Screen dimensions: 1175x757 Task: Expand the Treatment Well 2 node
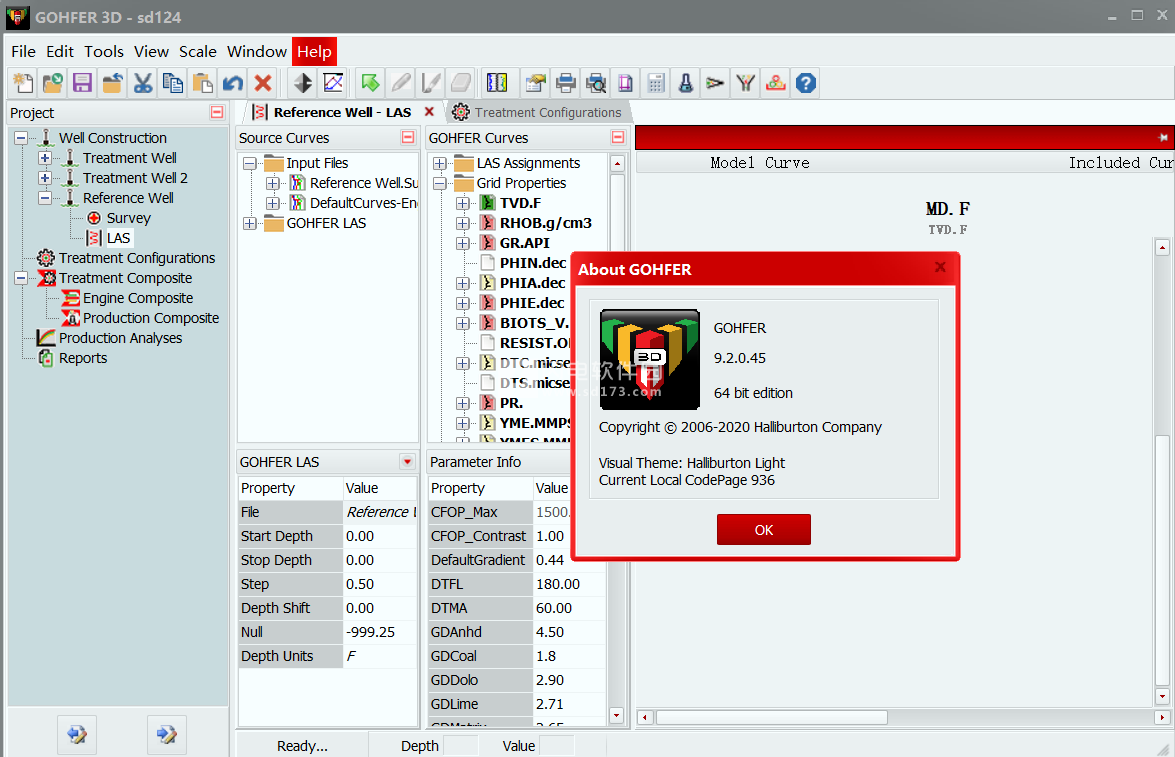pos(45,178)
